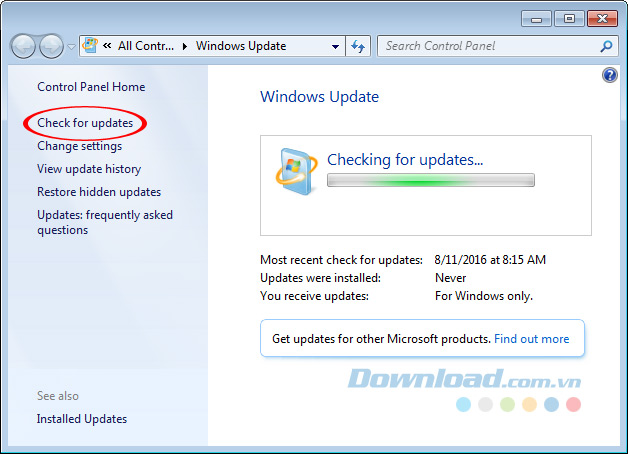Select the Windows Update breadcrumb

(241, 46)
